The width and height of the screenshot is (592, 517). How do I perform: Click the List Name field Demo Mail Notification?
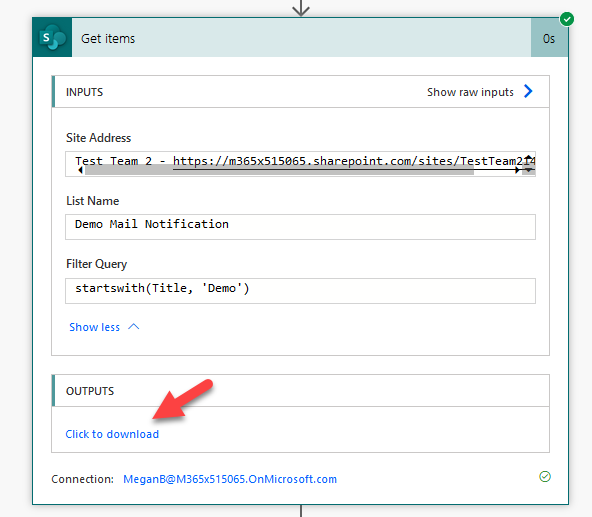300,227
